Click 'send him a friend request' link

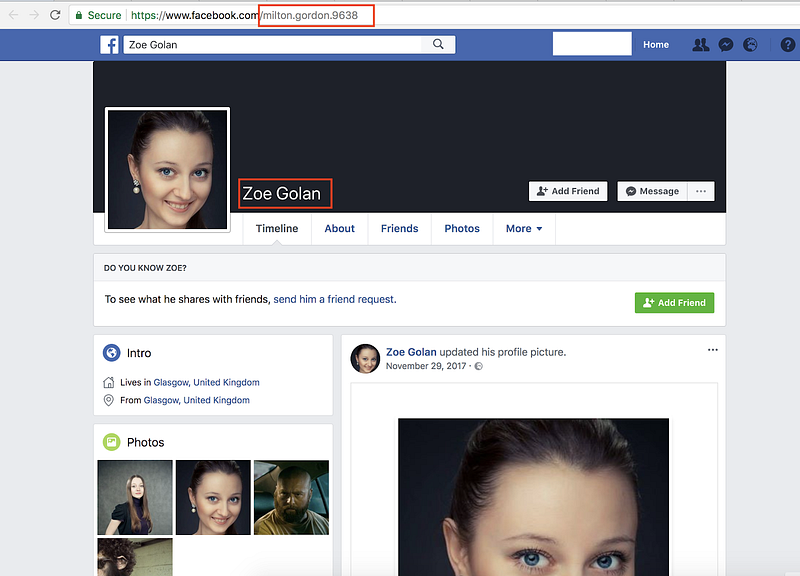tap(334, 299)
